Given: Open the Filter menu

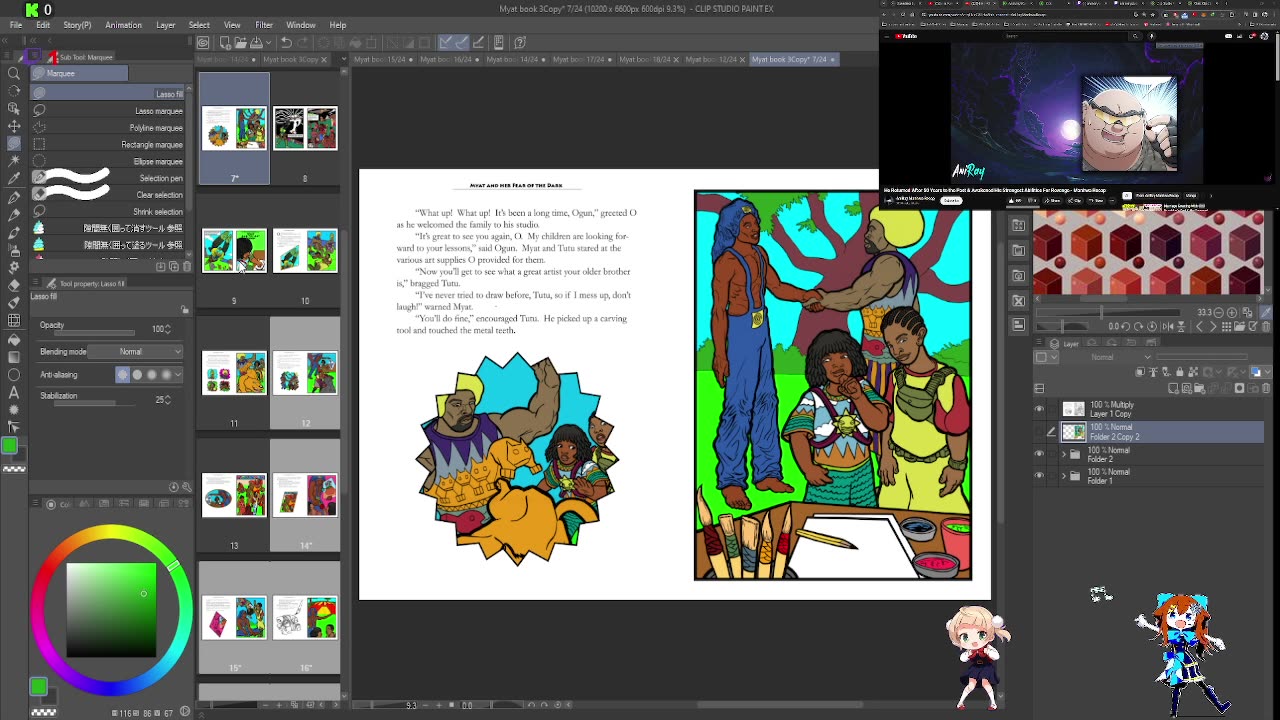Looking at the screenshot, I should click(x=264, y=25).
